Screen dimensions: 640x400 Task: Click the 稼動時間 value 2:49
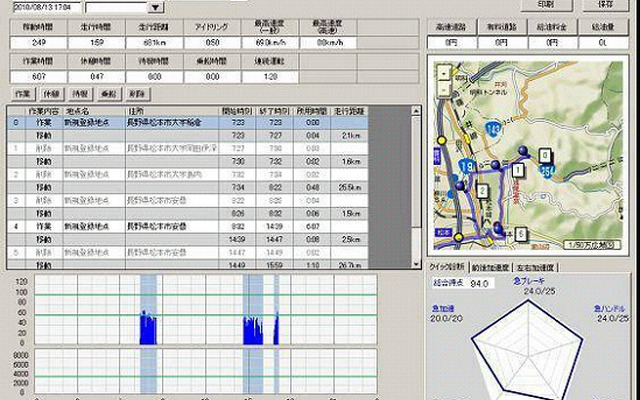point(38,42)
